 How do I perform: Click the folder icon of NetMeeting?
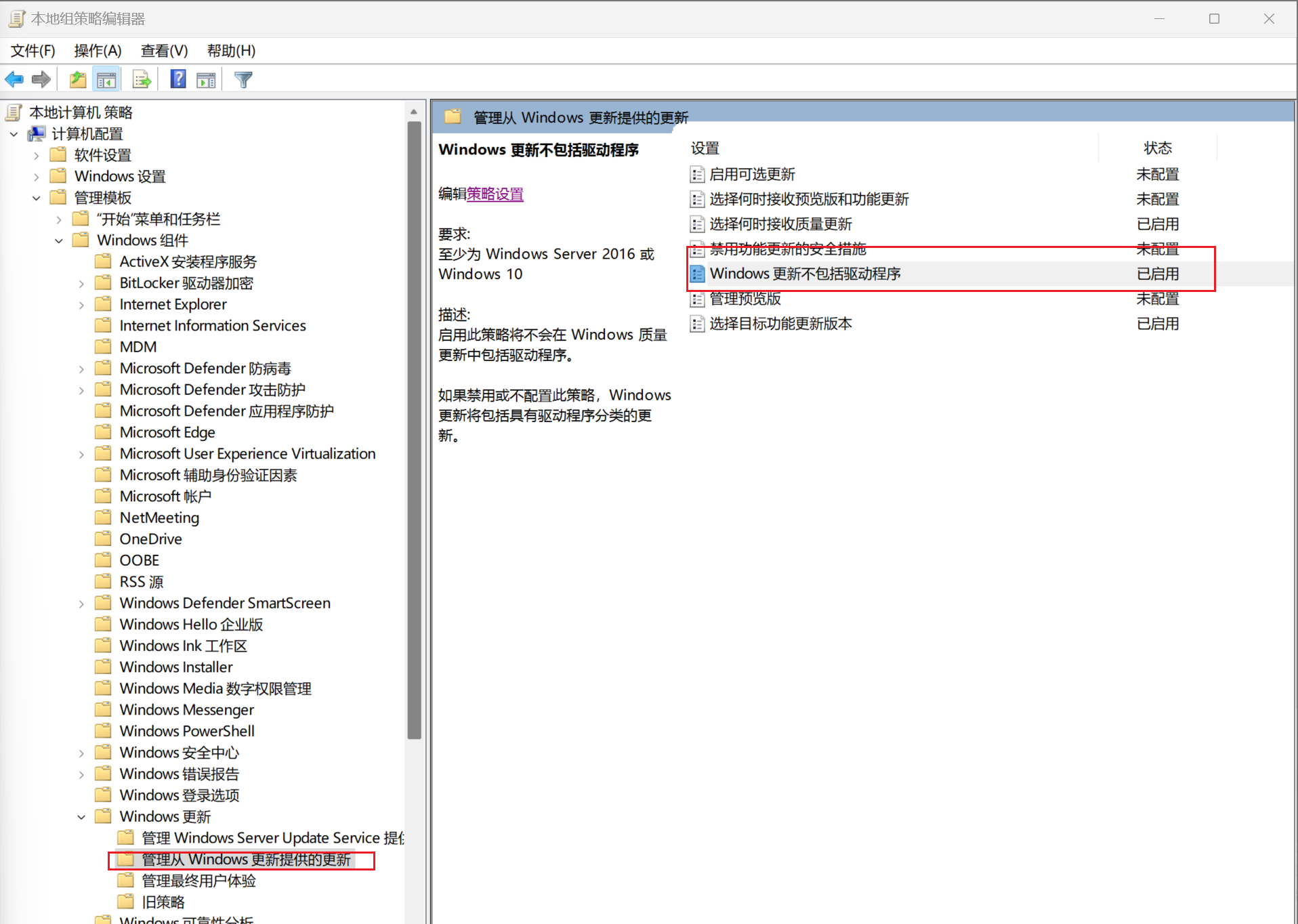point(103,518)
